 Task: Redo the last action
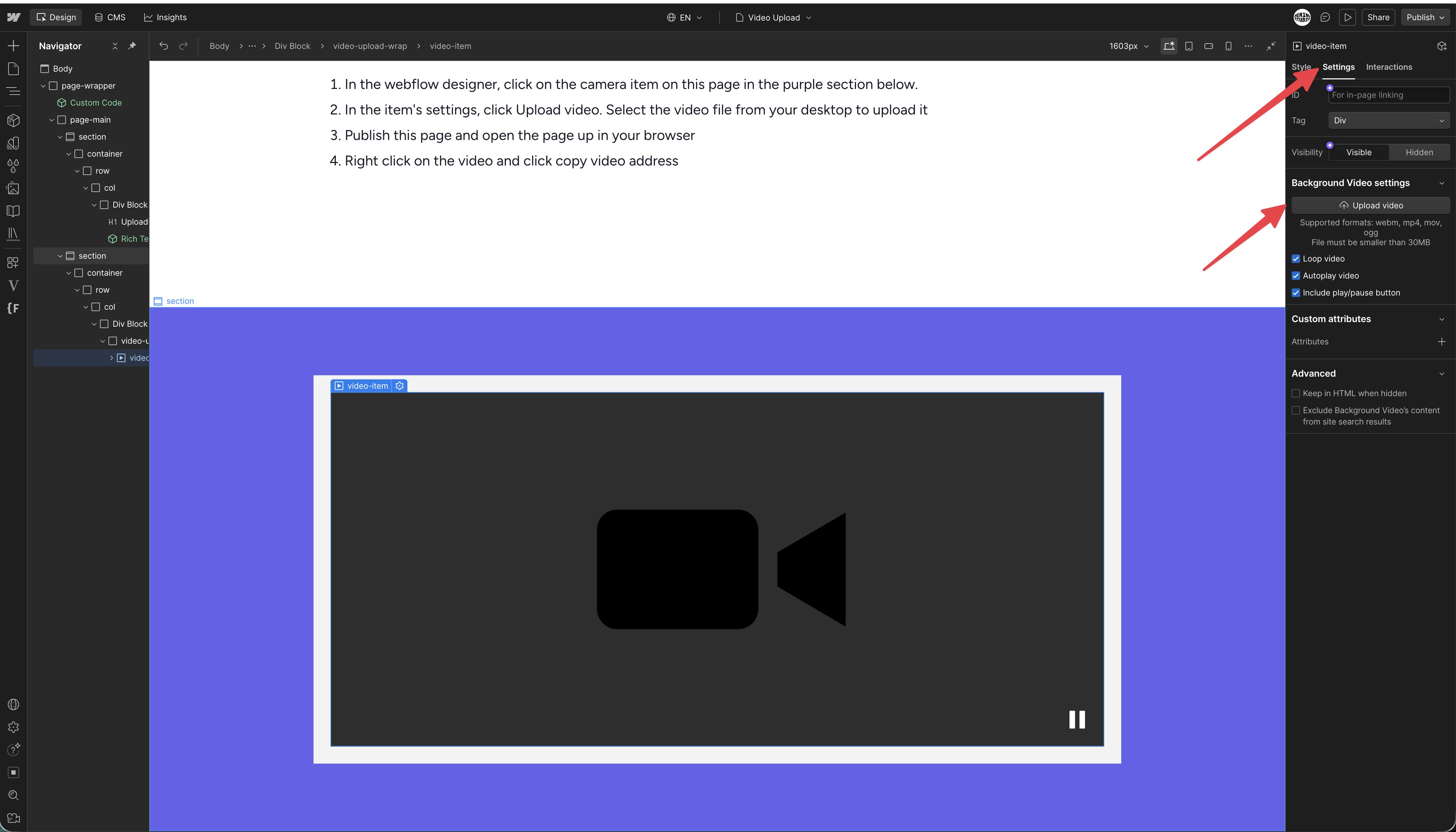[x=184, y=46]
